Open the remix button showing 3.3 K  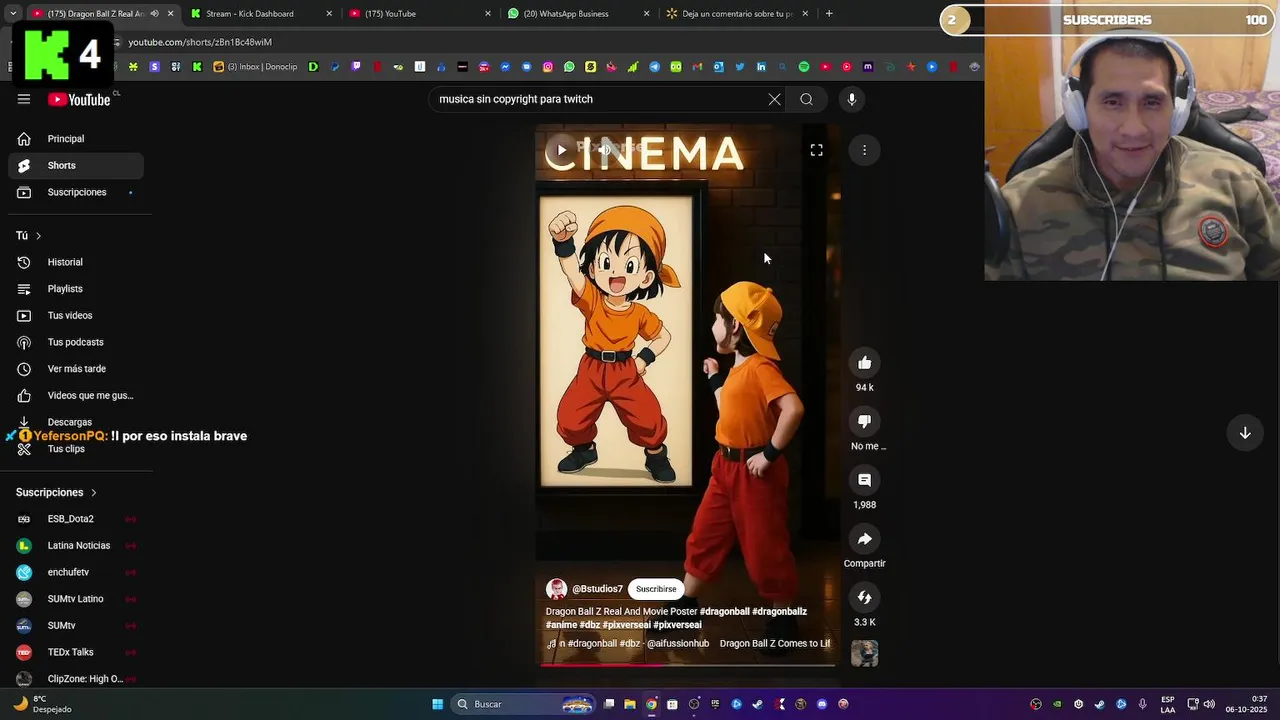864,597
